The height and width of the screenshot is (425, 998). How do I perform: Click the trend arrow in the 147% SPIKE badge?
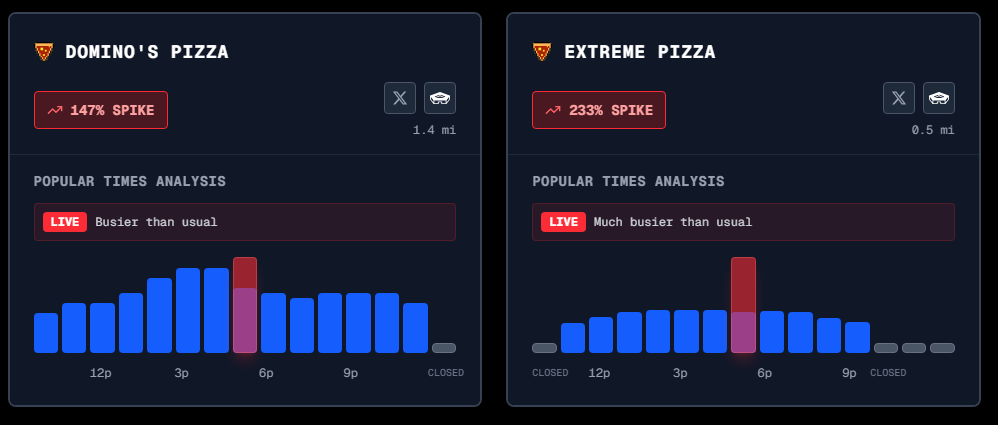click(x=55, y=110)
